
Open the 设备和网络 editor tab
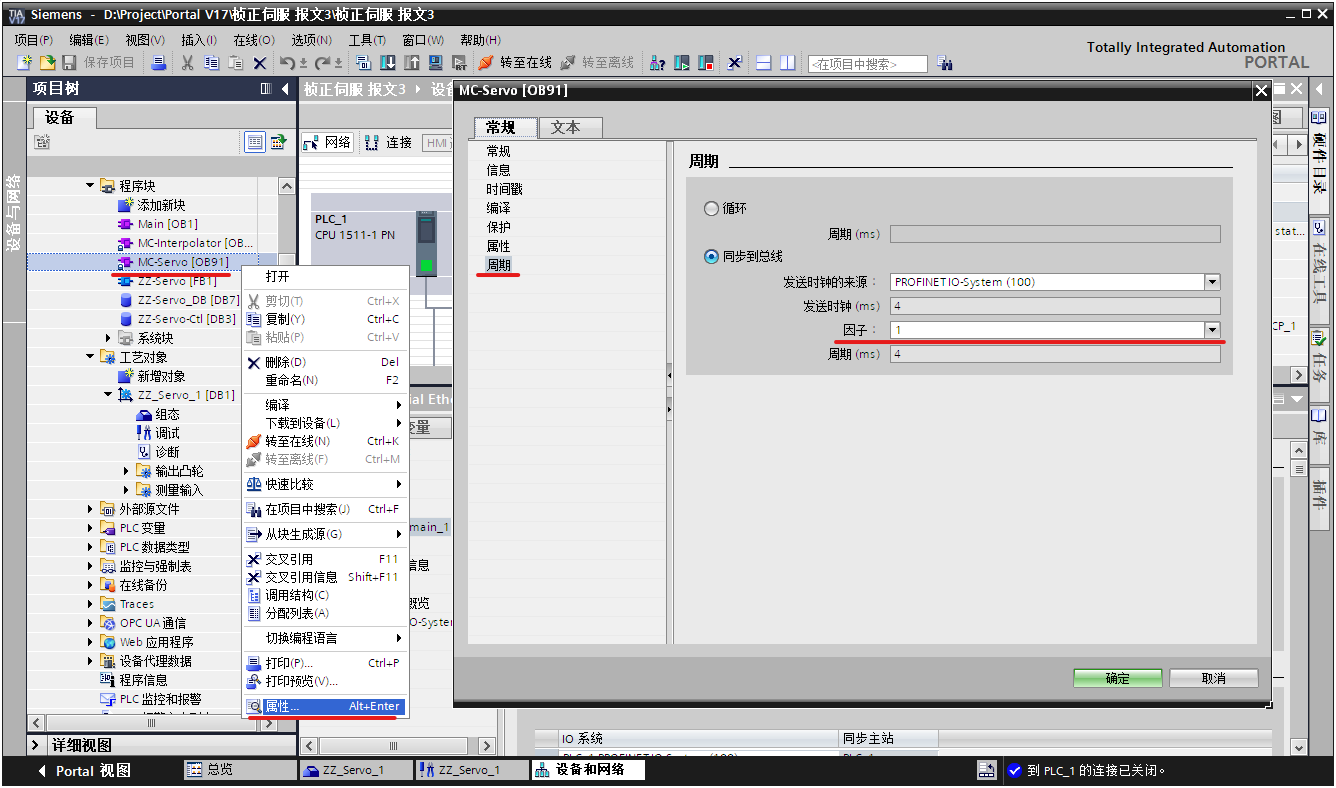[x=586, y=770]
